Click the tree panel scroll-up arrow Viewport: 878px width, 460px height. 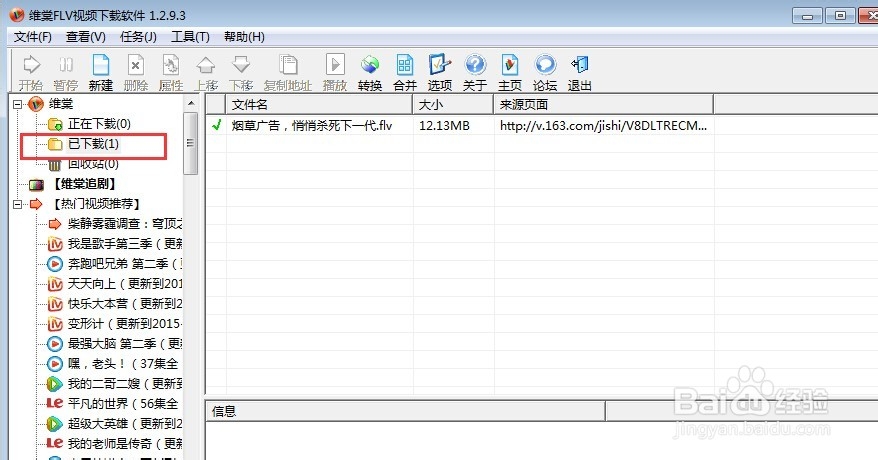191,104
